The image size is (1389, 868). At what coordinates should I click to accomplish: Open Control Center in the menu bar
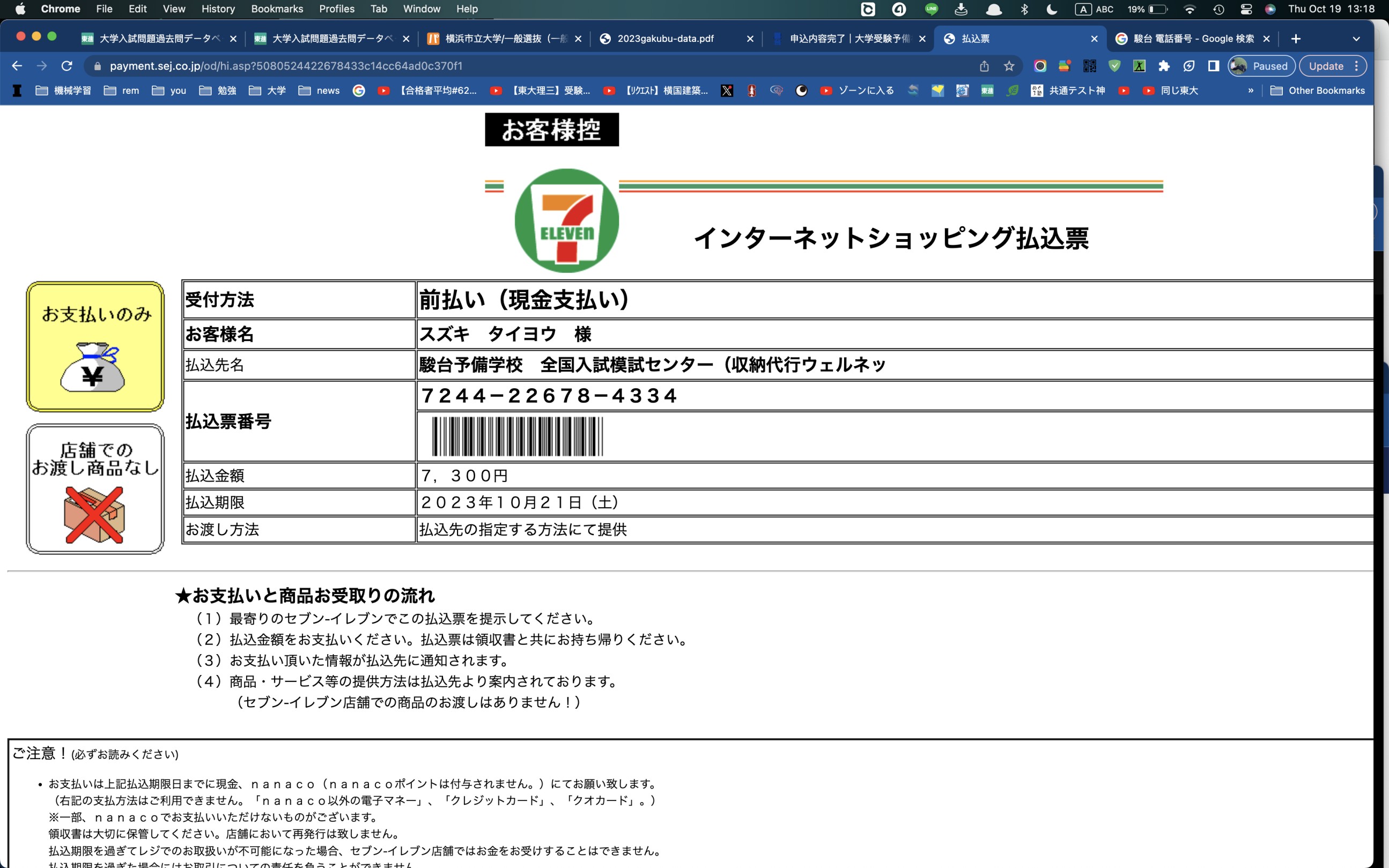[x=1245, y=9]
